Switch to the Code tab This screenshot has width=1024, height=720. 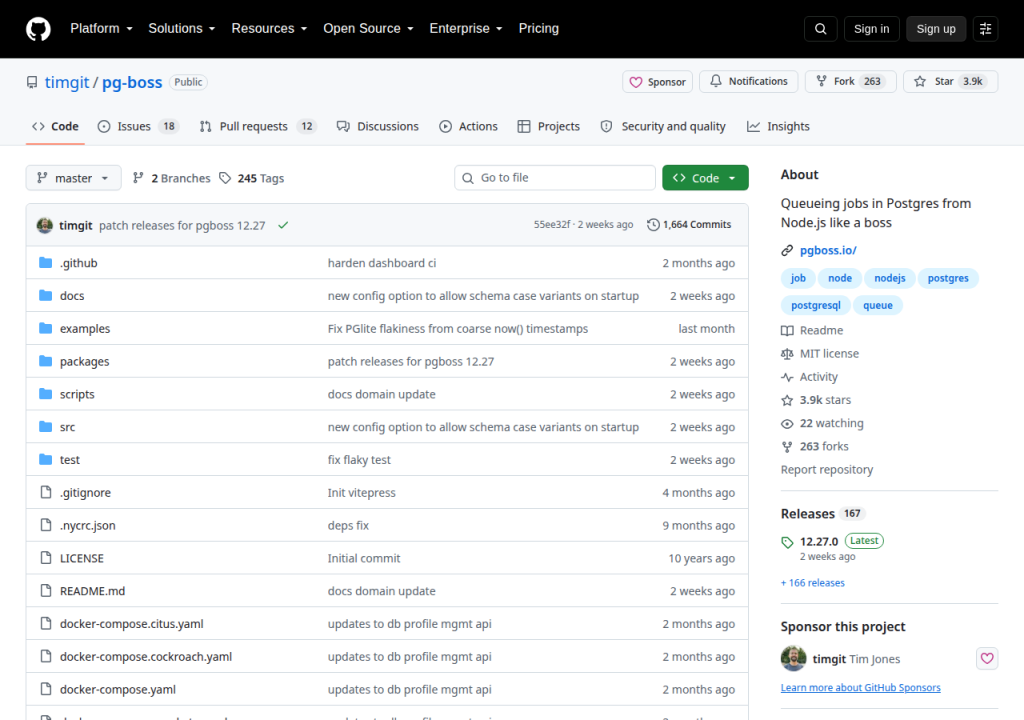[56, 127]
